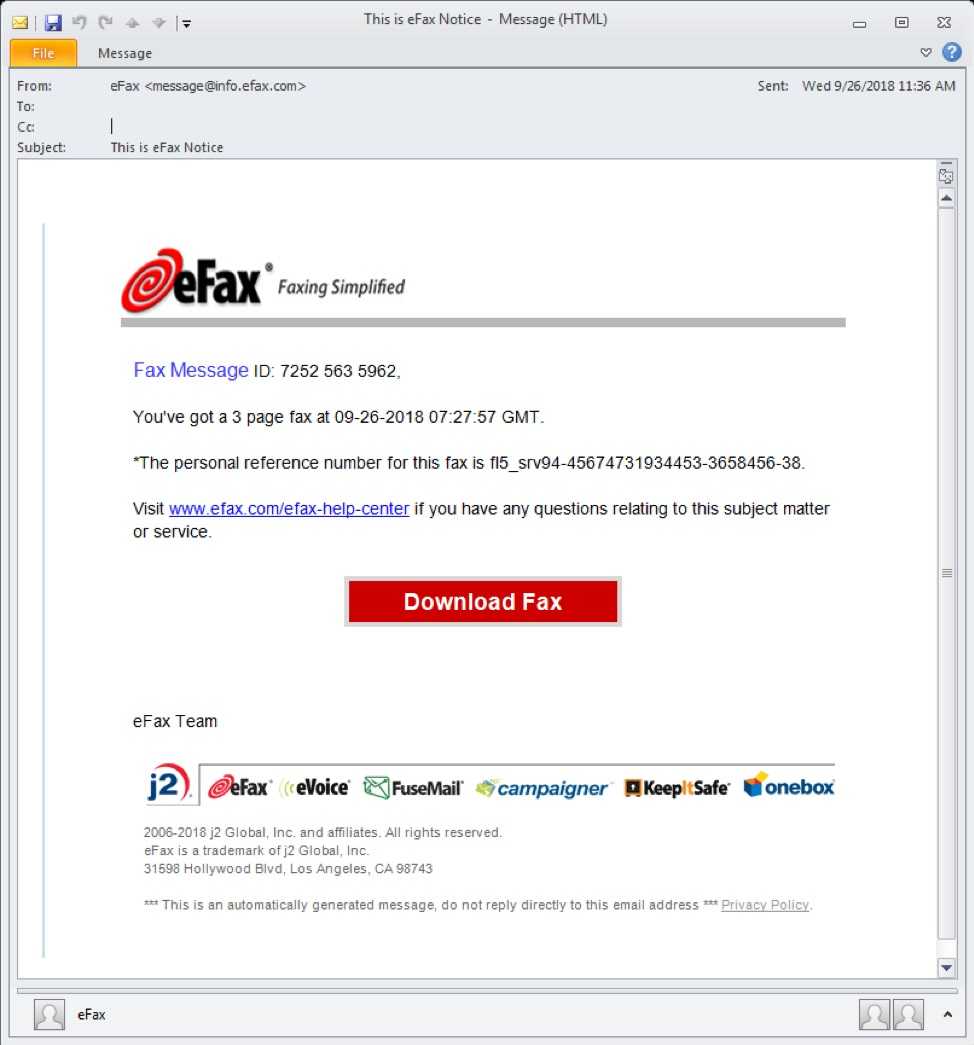Customize Quick Access Toolbar dropdown arrow

pyautogui.click(x=187, y=23)
